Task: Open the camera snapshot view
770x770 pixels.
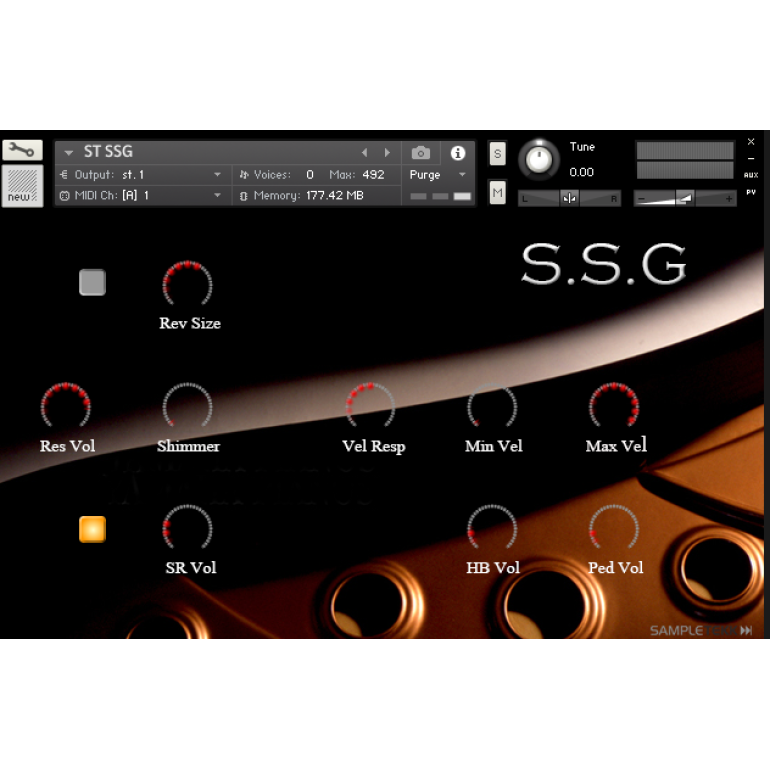Action: click(x=421, y=153)
